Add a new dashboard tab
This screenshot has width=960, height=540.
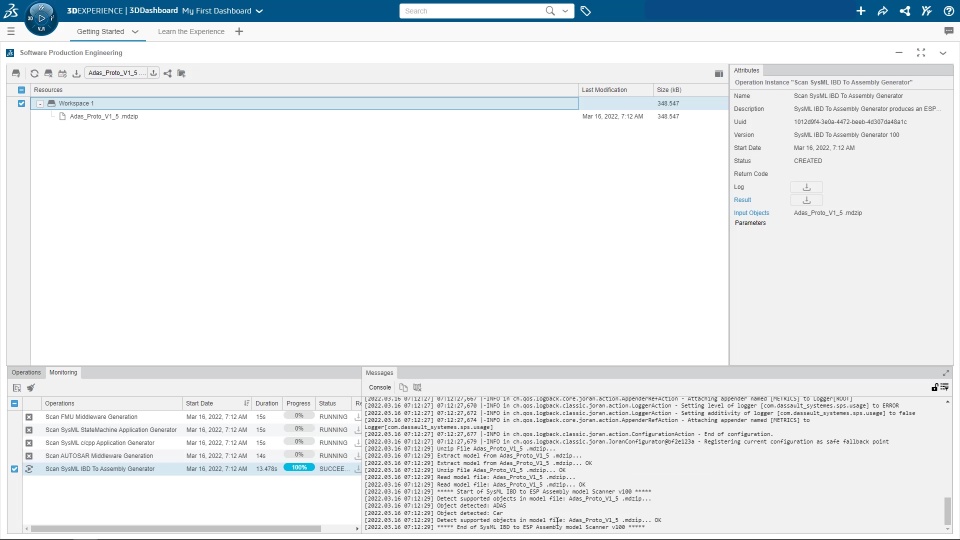(239, 31)
